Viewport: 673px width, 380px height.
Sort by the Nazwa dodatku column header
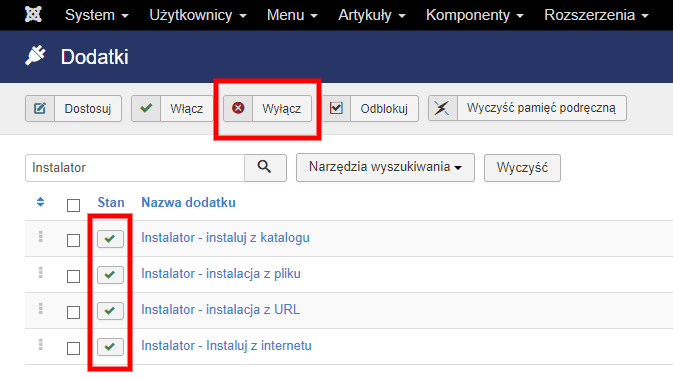188,202
